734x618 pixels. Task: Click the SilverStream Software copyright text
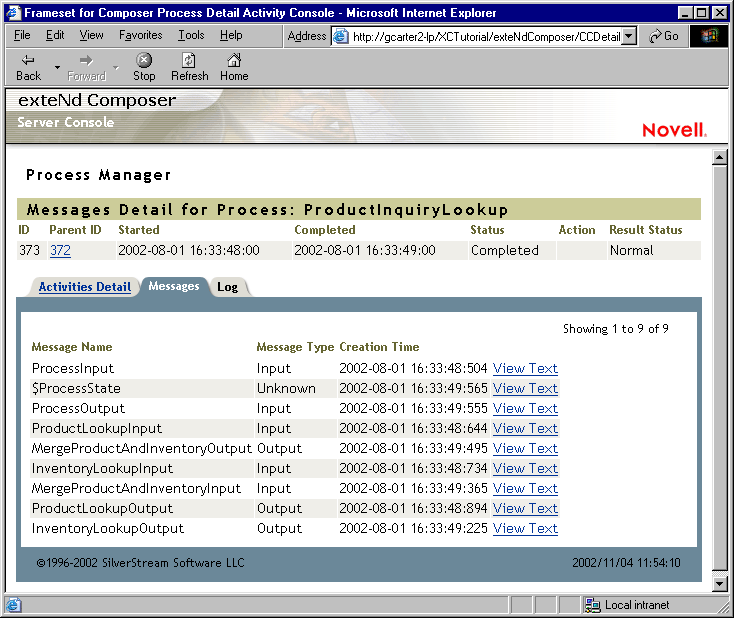(x=140, y=562)
